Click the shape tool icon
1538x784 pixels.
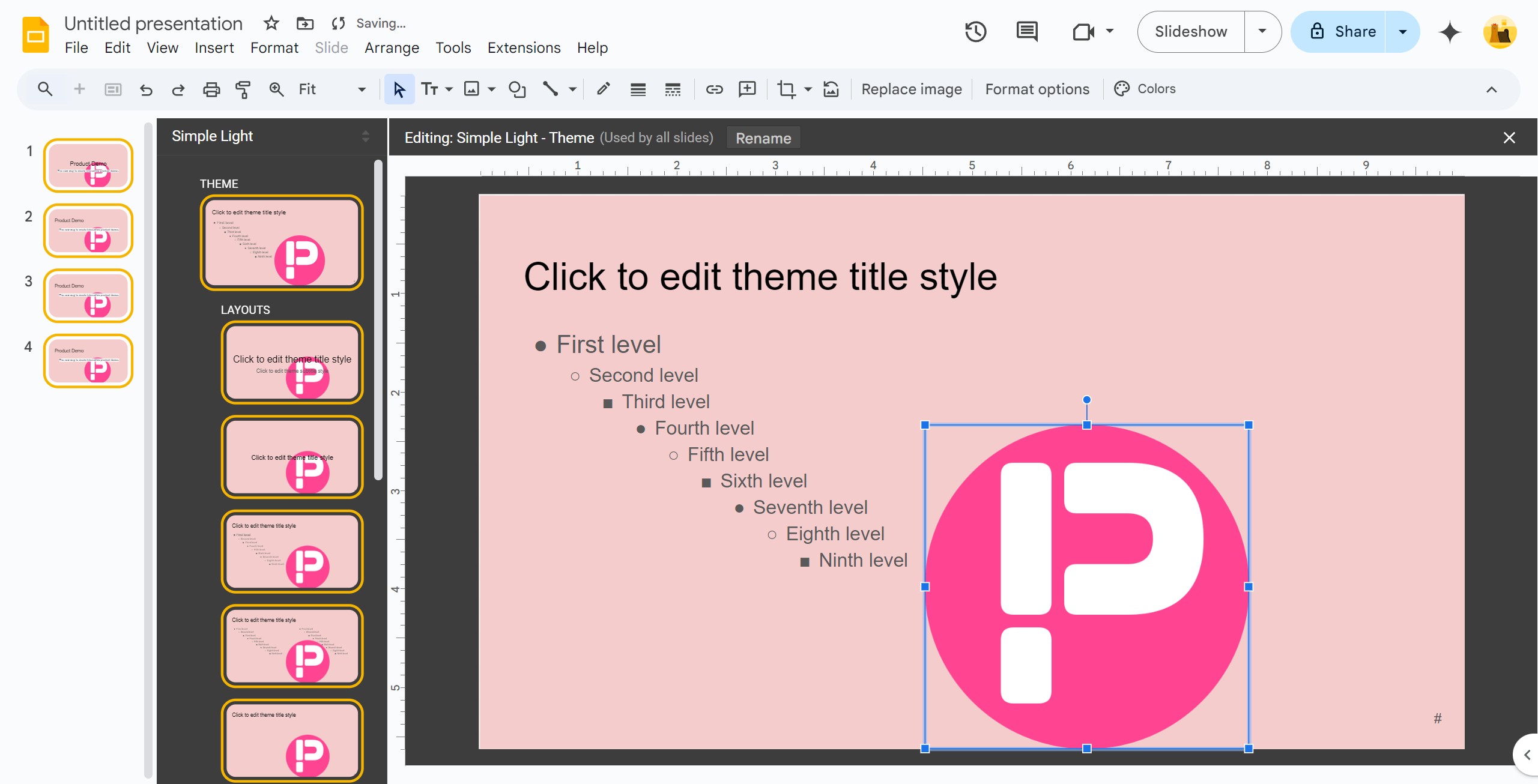517,89
